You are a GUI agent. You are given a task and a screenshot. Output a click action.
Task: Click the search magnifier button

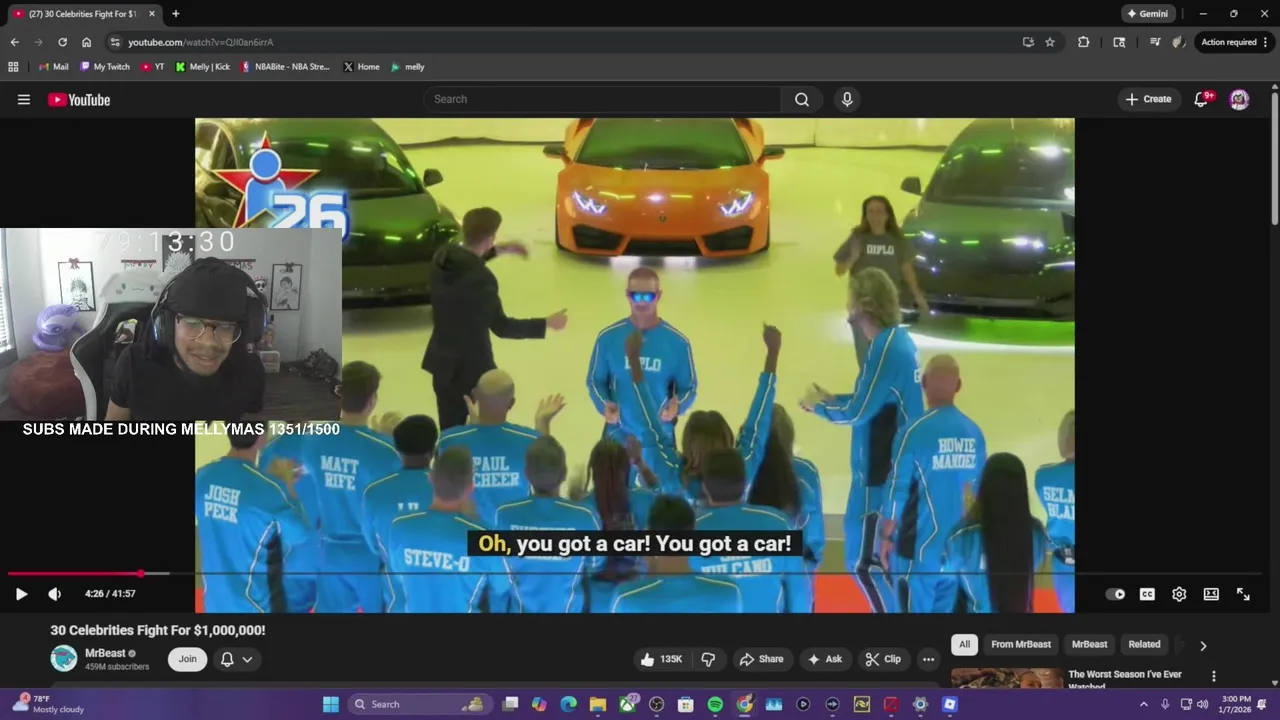click(x=802, y=99)
